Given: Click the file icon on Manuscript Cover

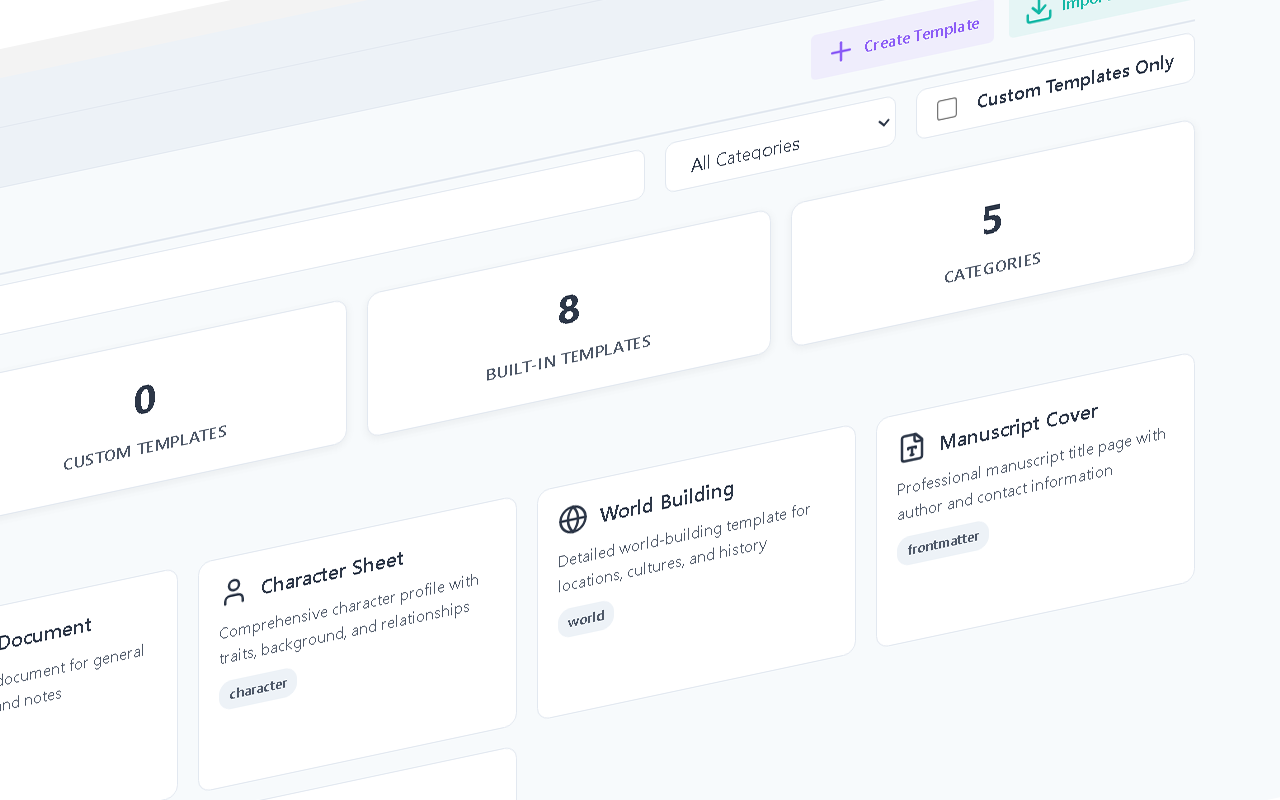Looking at the screenshot, I should 912,447.
